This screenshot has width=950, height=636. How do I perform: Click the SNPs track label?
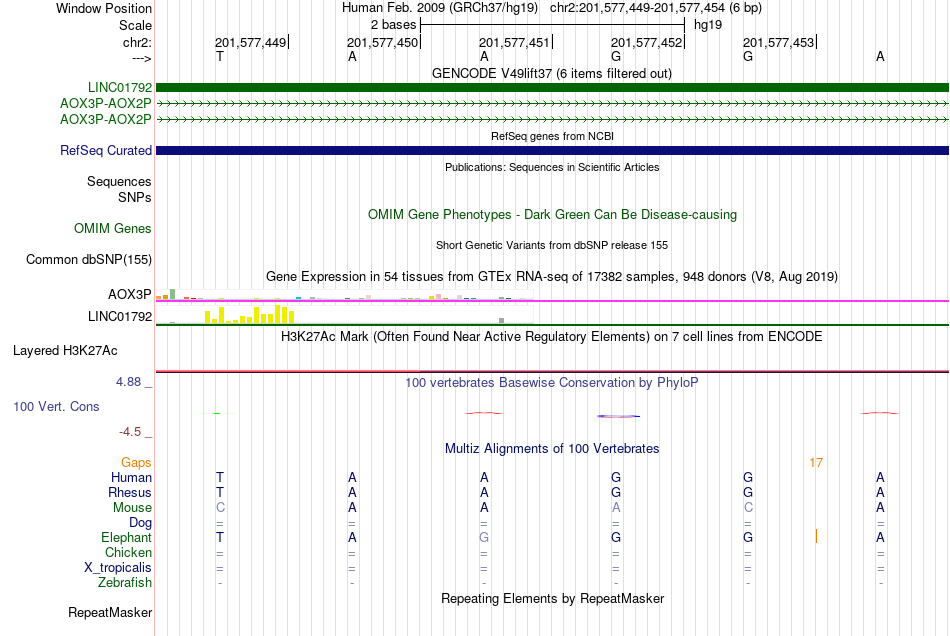[135, 197]
